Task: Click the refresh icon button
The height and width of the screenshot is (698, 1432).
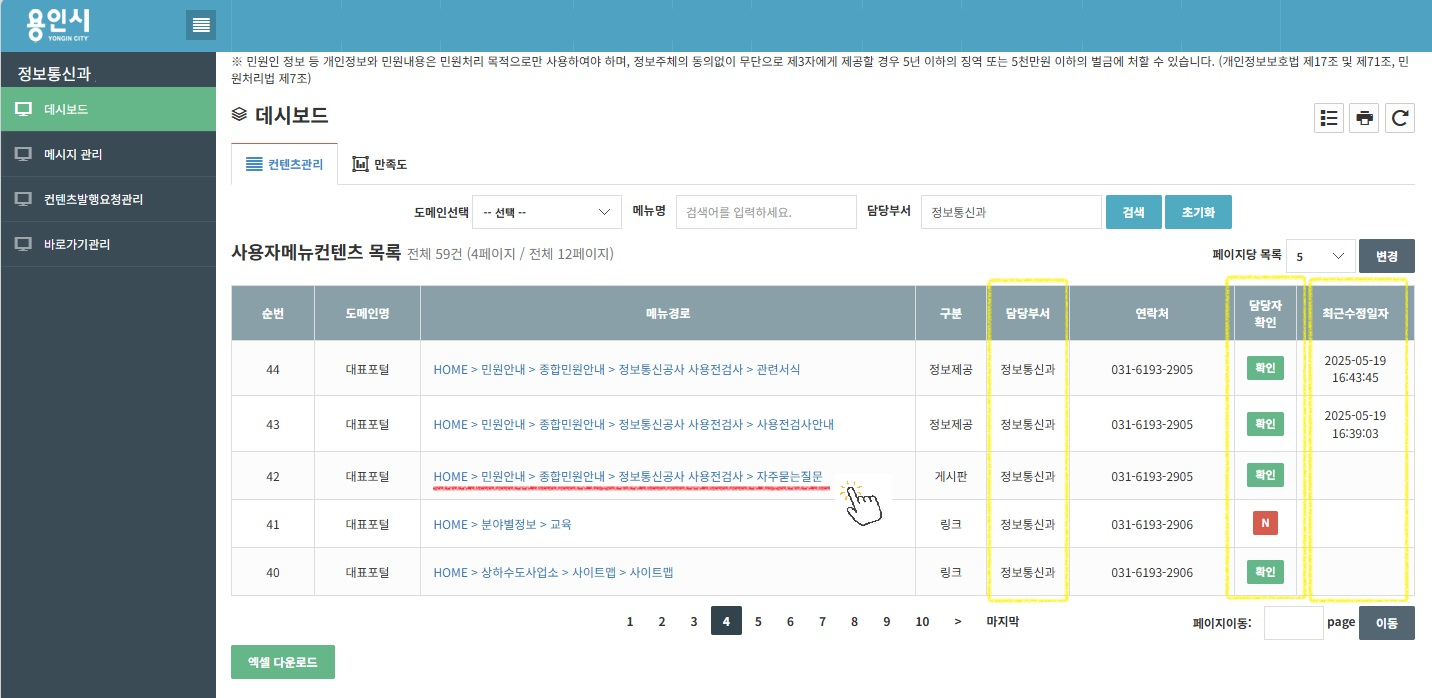Action: pos(1400,118)
